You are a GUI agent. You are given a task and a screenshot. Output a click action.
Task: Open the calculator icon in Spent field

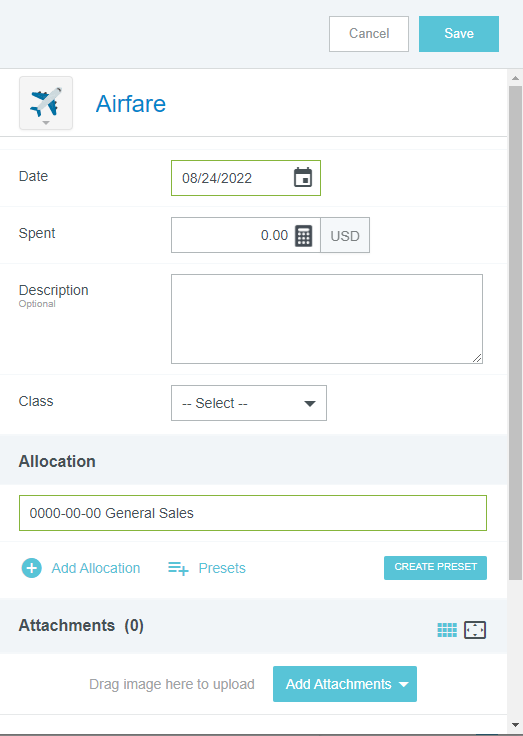point(303,235)
